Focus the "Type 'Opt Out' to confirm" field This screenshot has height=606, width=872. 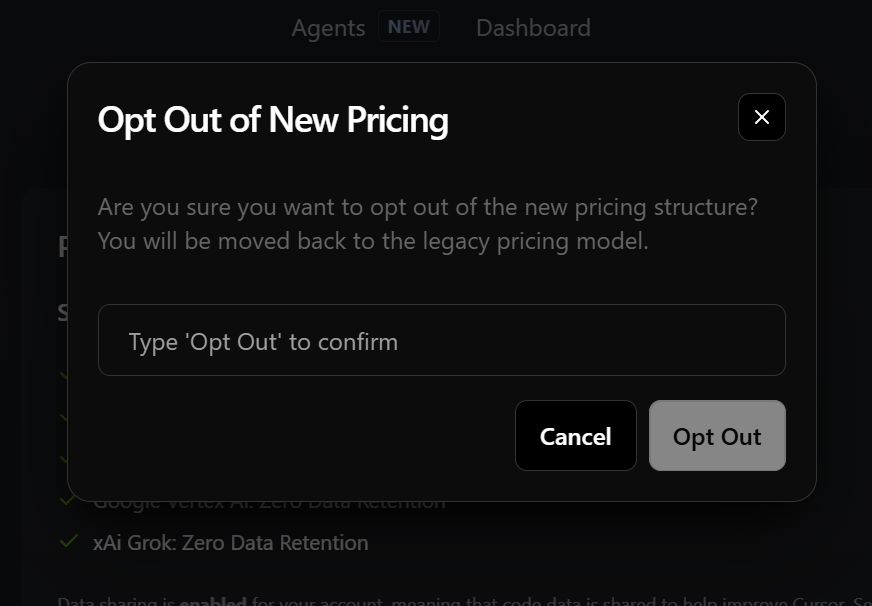442,340
